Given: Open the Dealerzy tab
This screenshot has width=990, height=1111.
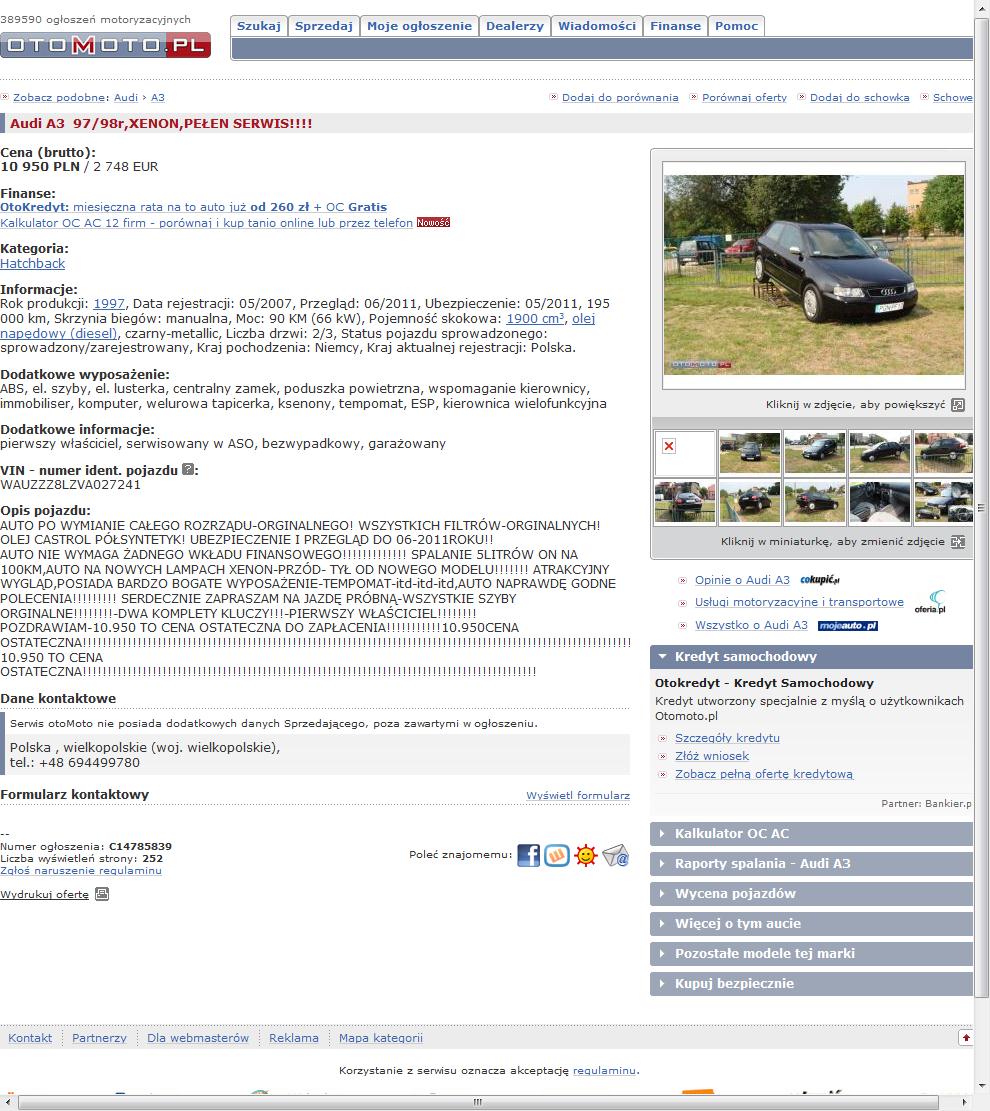Looking at the screenshot, I should tap(514, 26).
